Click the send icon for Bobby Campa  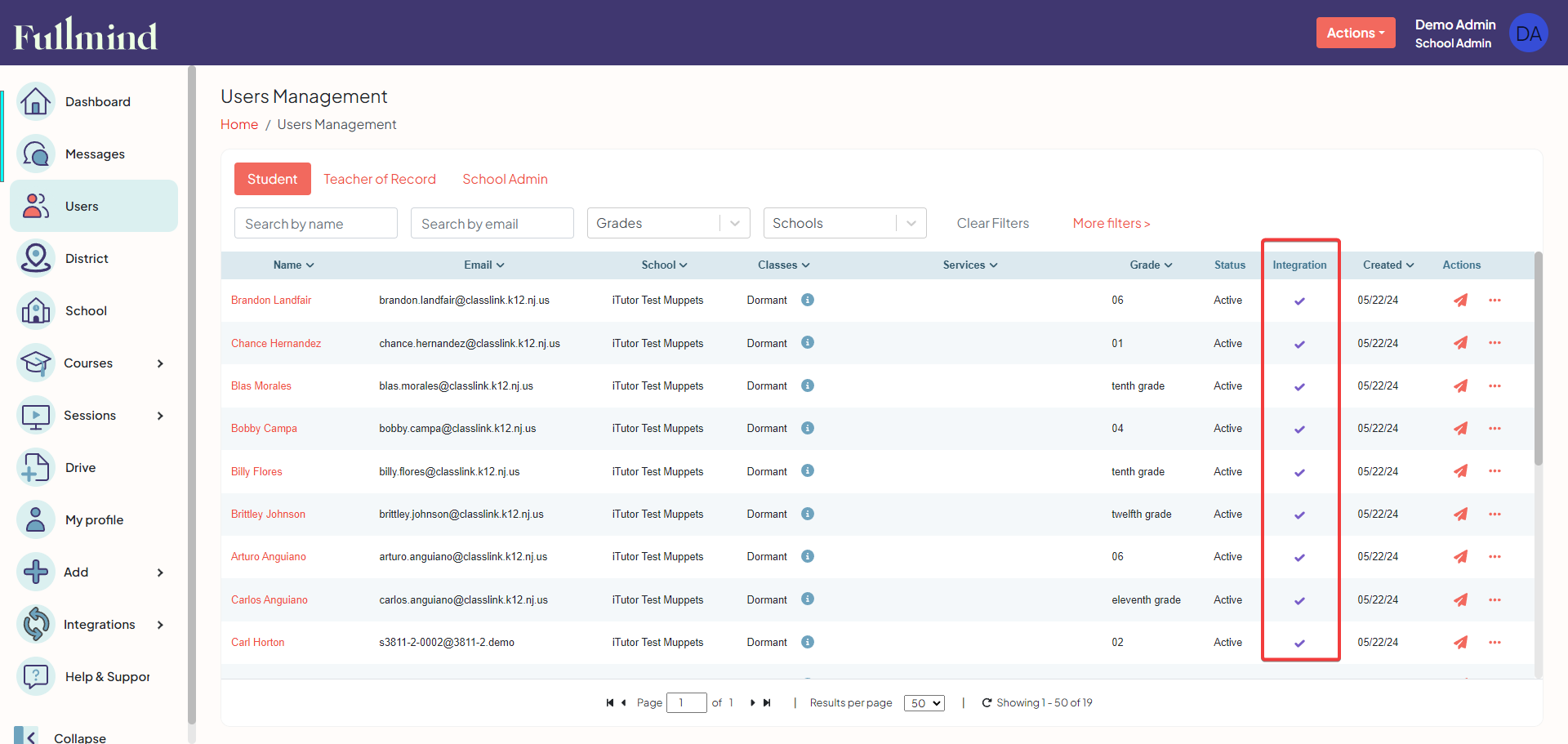tap(1461, 428)
